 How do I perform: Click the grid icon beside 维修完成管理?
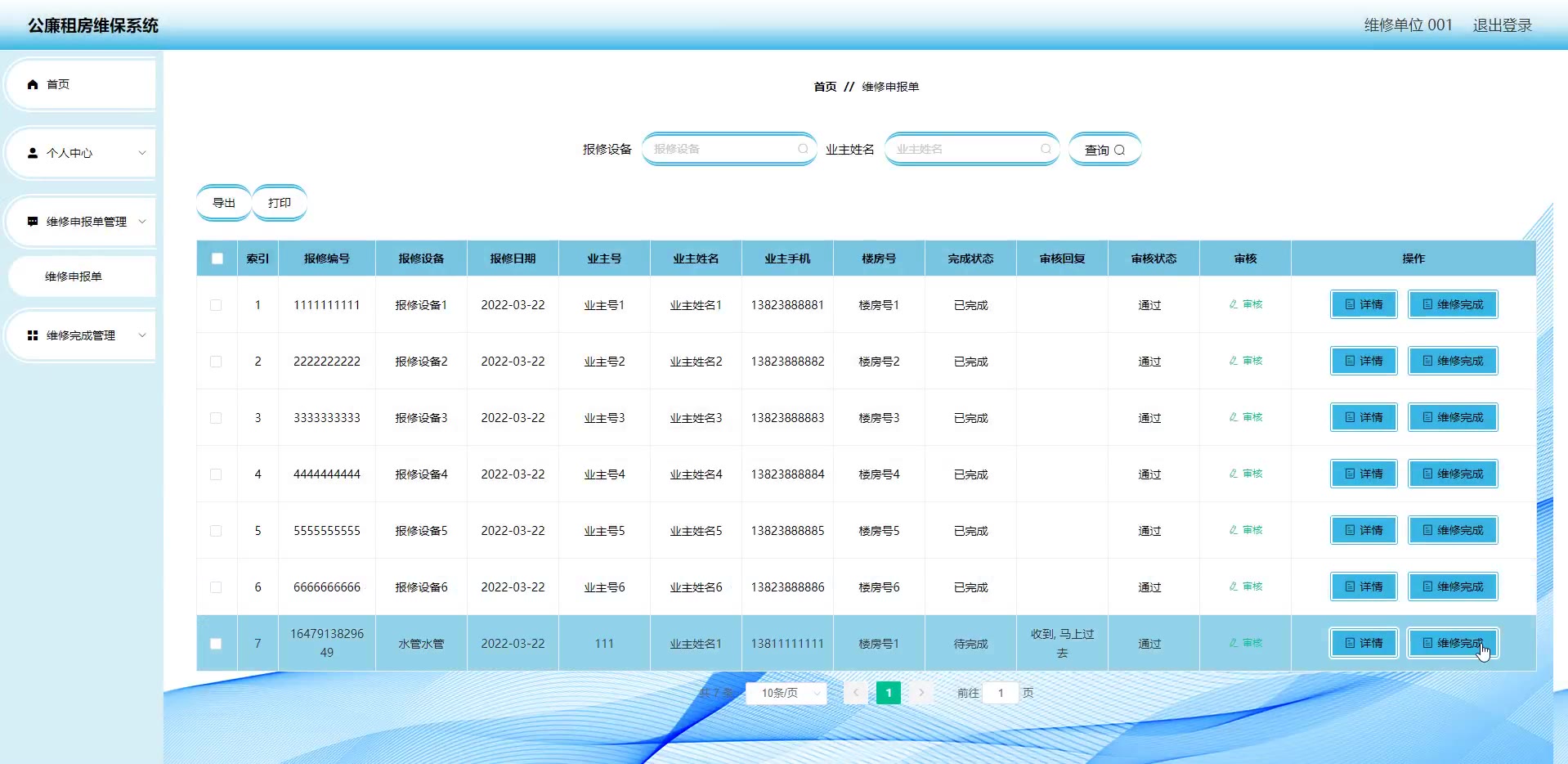pyautogui.click(x=33, y=335)
